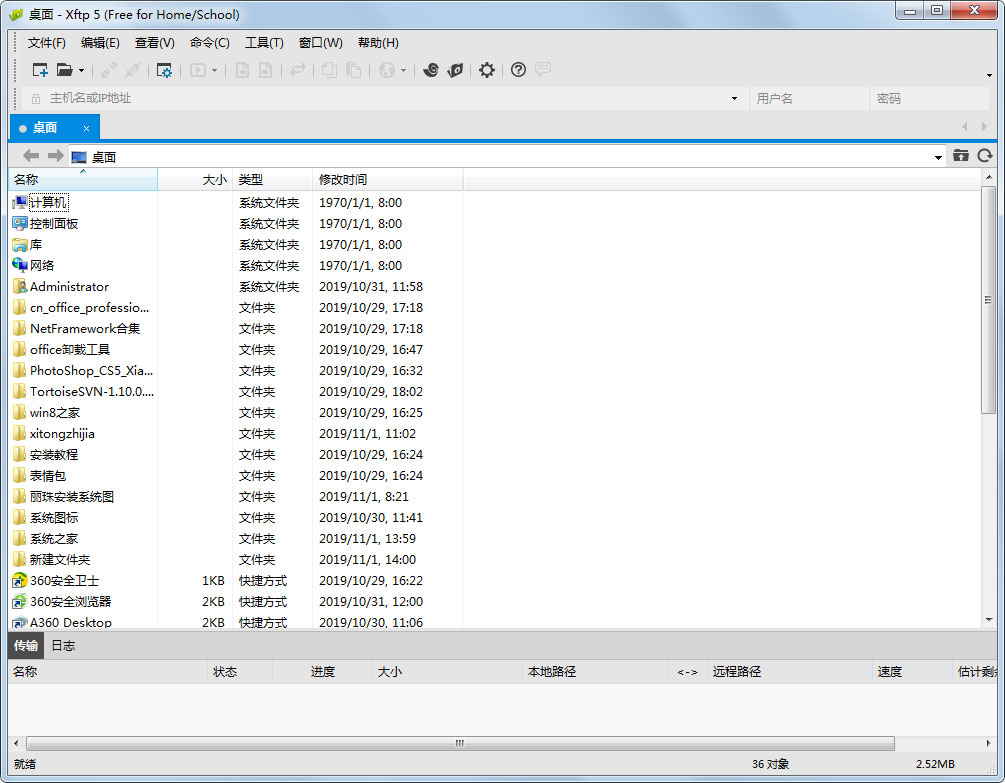
Task: Open the session manager folder icon
Action: tap(63, 70)
